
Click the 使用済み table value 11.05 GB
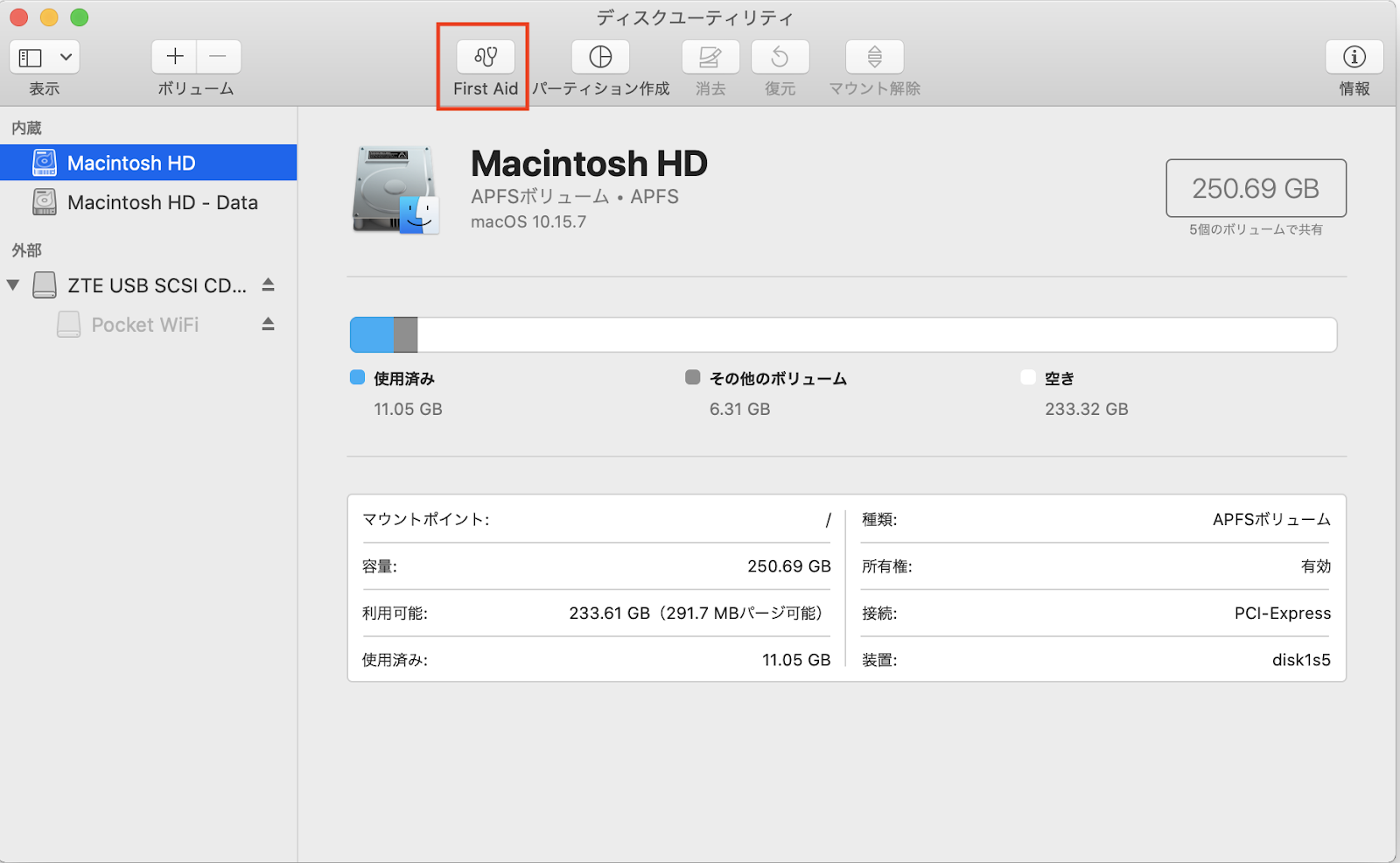(796, 660)
